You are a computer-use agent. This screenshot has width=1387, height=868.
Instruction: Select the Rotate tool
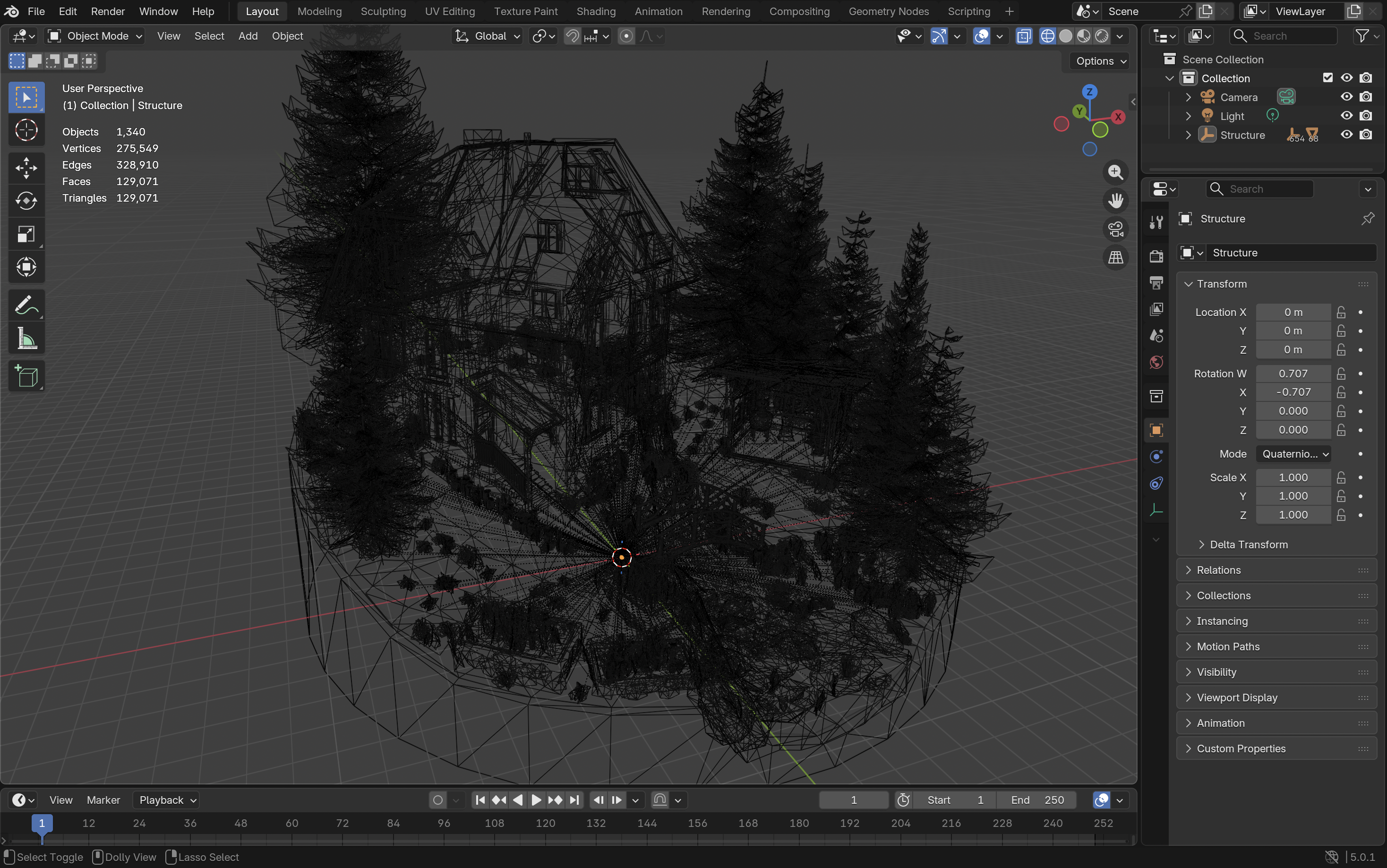point(26,201)
